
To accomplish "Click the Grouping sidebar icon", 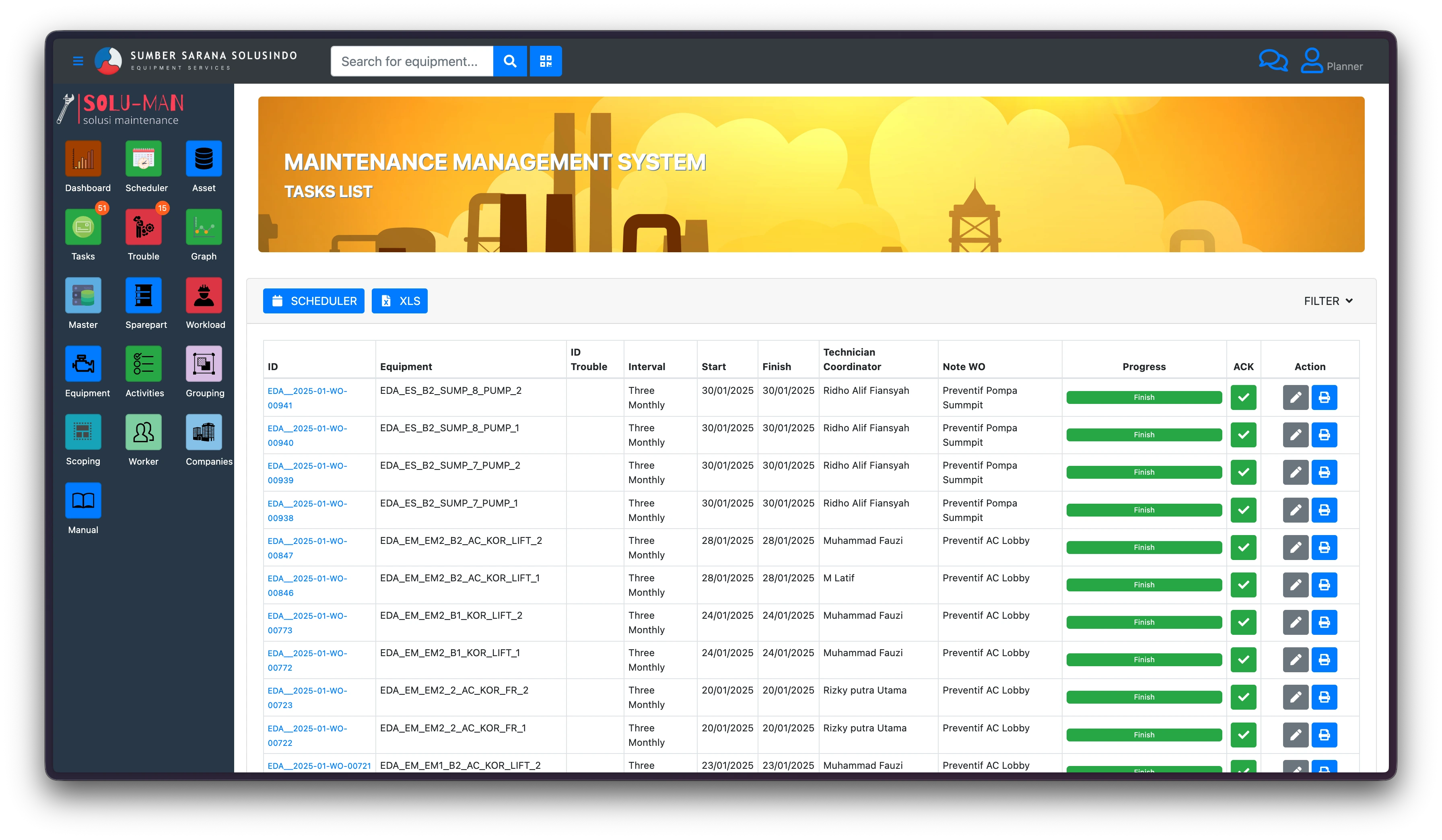I will [204, 364].
